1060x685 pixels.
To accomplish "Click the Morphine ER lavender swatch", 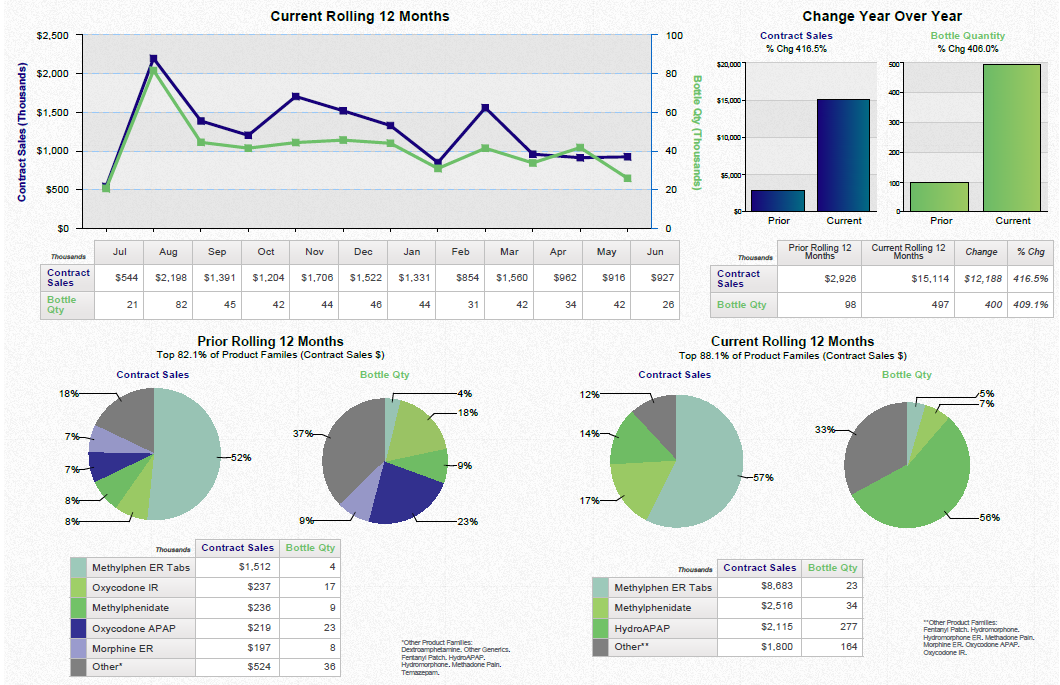I will (79, 648).
